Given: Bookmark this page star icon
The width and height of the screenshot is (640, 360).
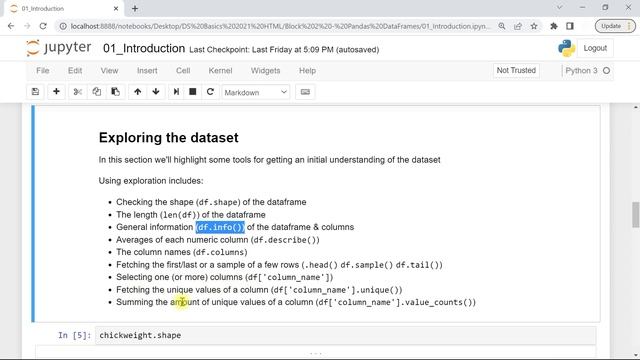Looking at the screenshot, I should point(534,26).
